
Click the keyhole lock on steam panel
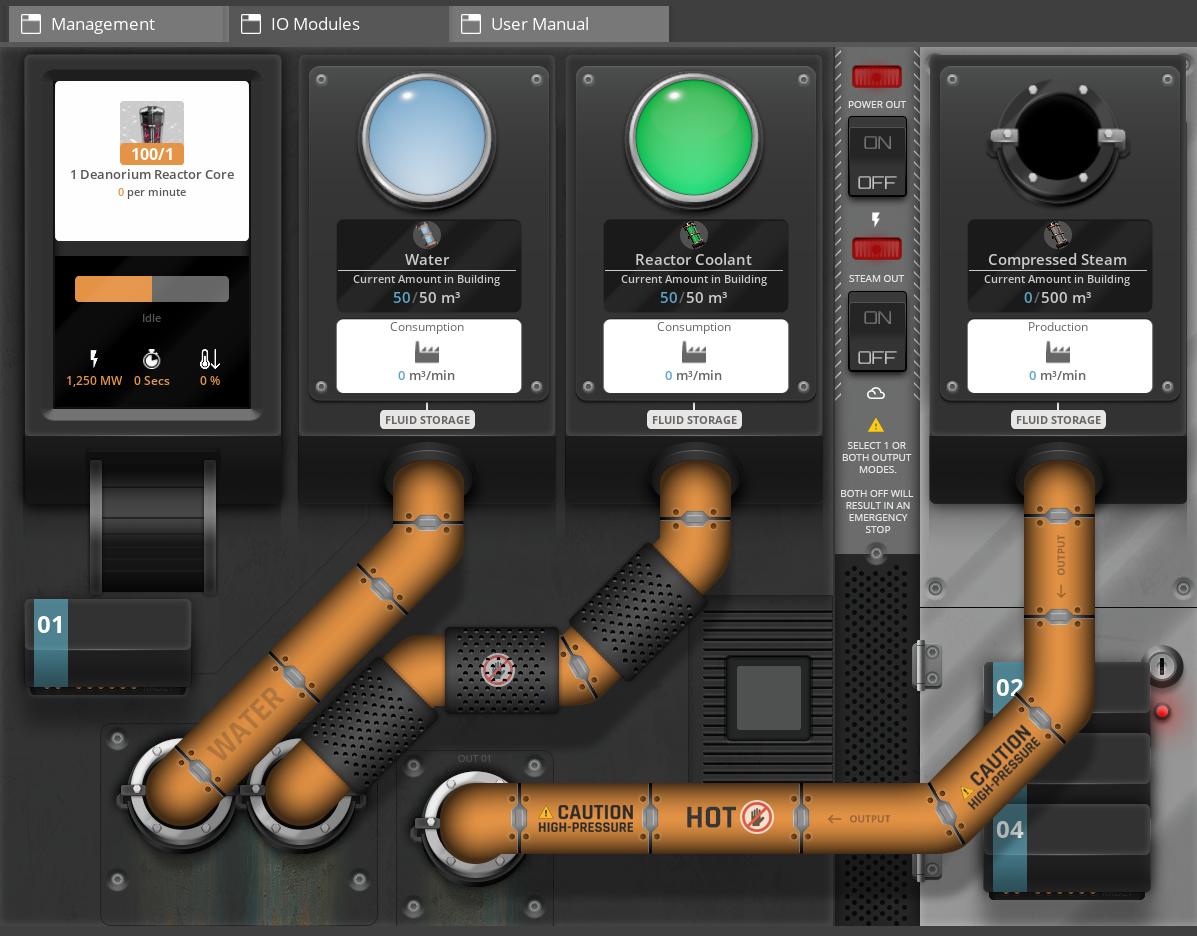1162,667
